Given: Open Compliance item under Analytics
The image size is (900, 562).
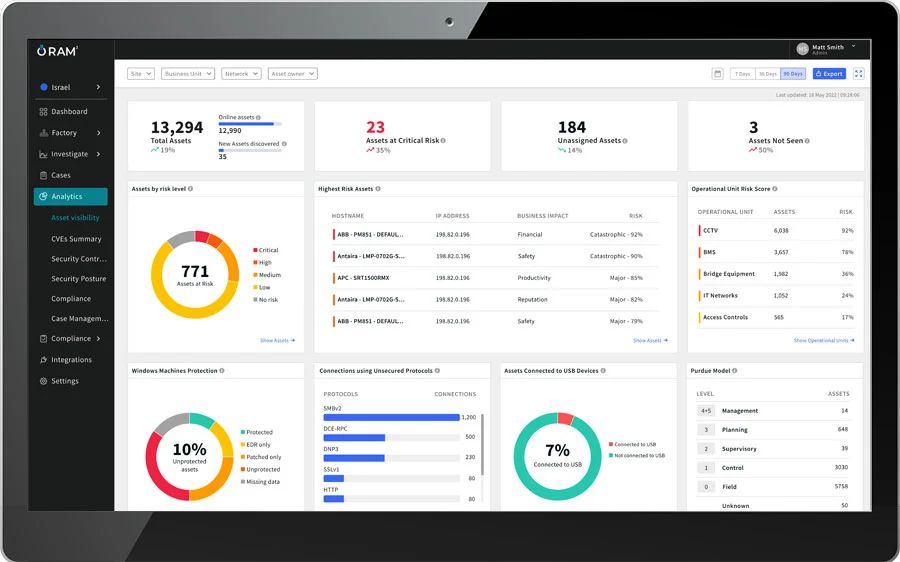Looking at the screenshot, I should (x=71, y=299).
